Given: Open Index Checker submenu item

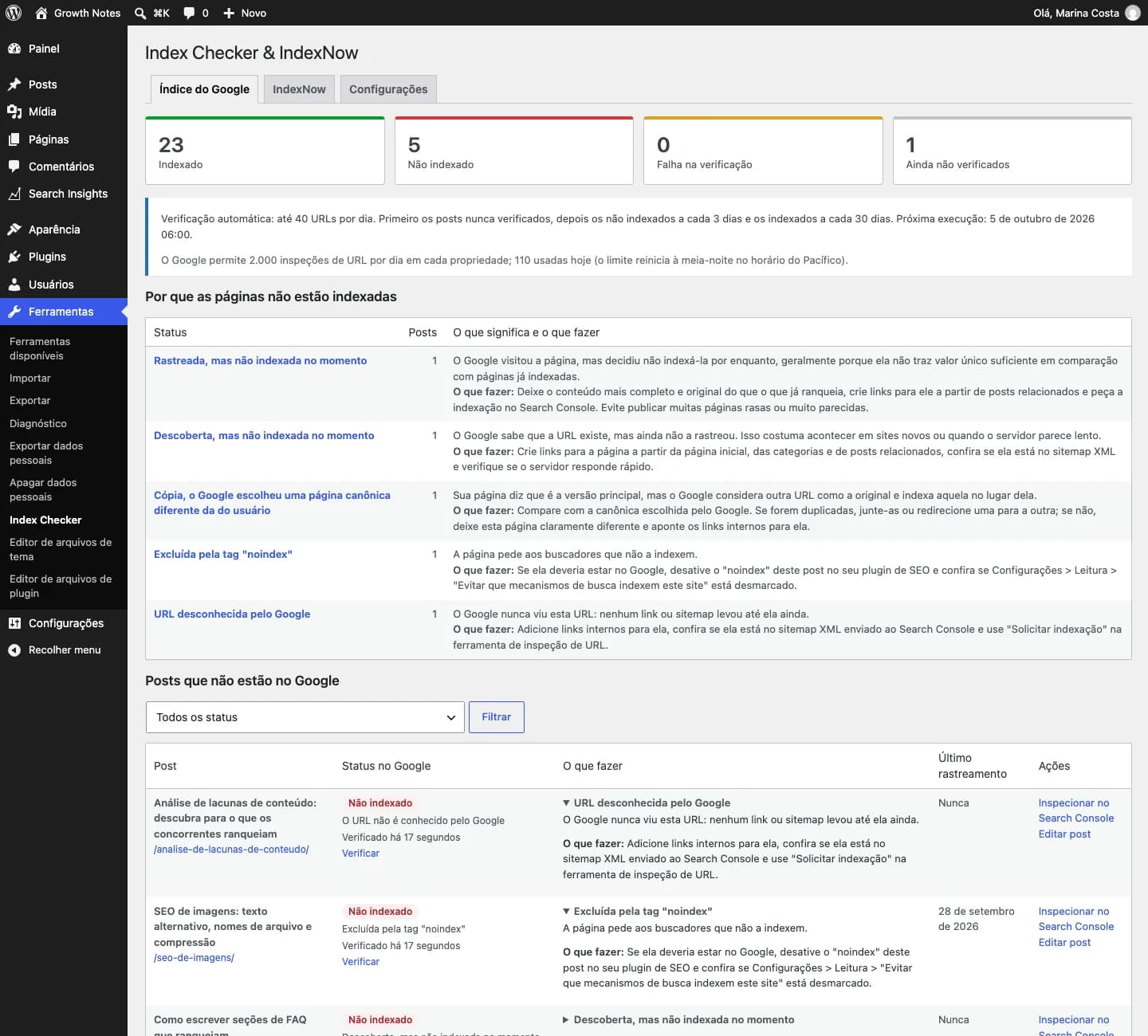Looking at the screenshot, I should click(45, 520).
